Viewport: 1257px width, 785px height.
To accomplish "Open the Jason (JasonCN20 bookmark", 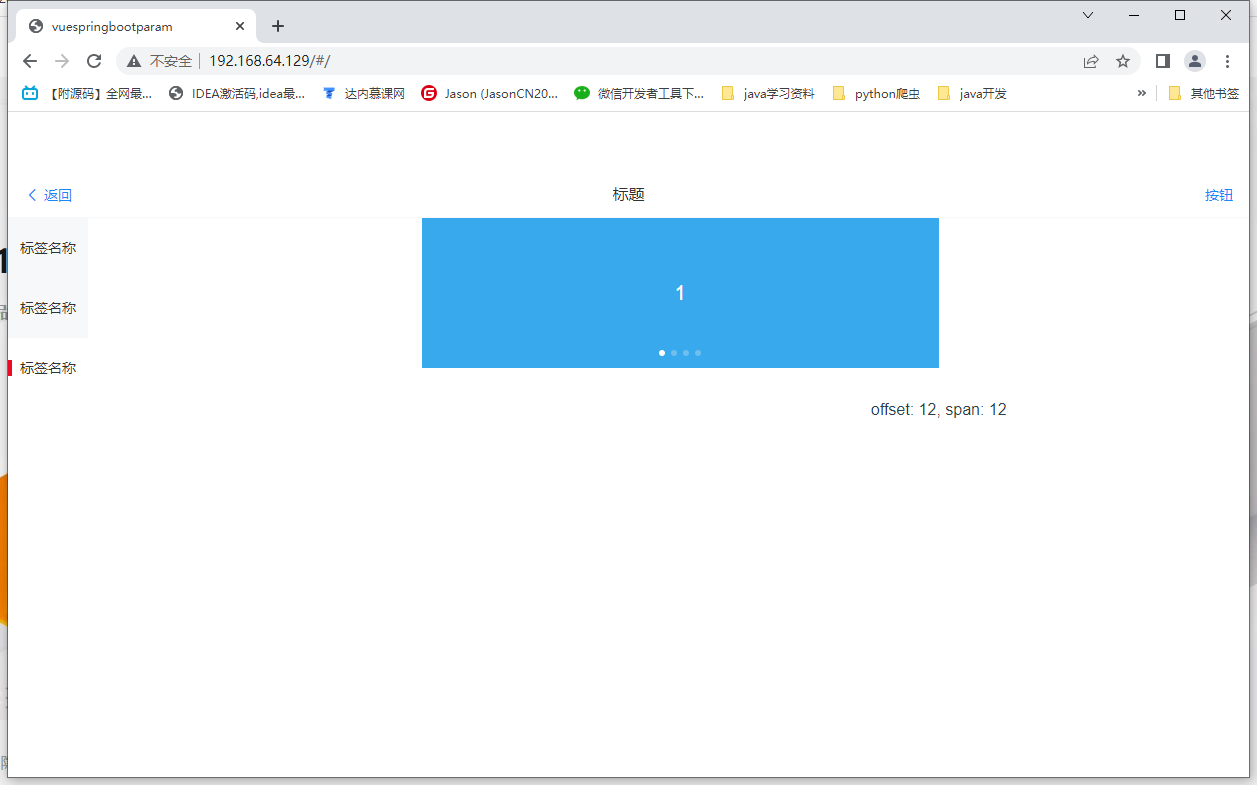I will click(x=490, y=93).
